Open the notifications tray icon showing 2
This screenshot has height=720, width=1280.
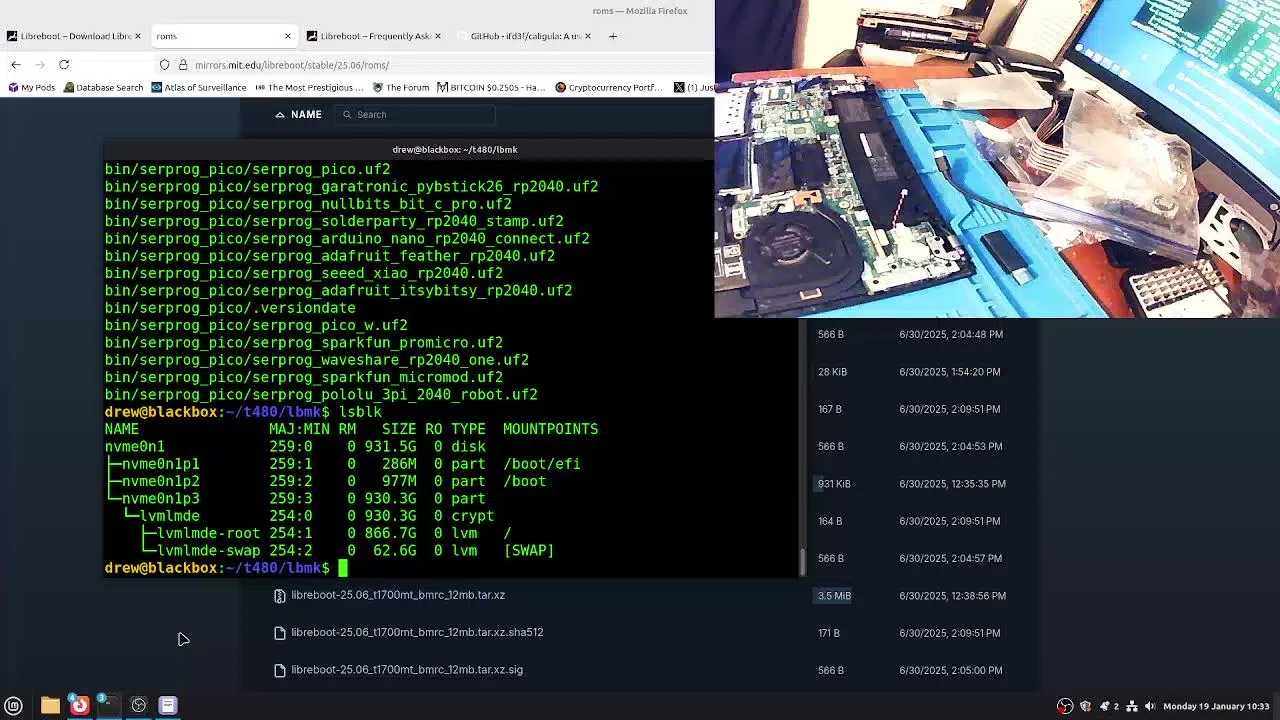(x=1108, y=706)
